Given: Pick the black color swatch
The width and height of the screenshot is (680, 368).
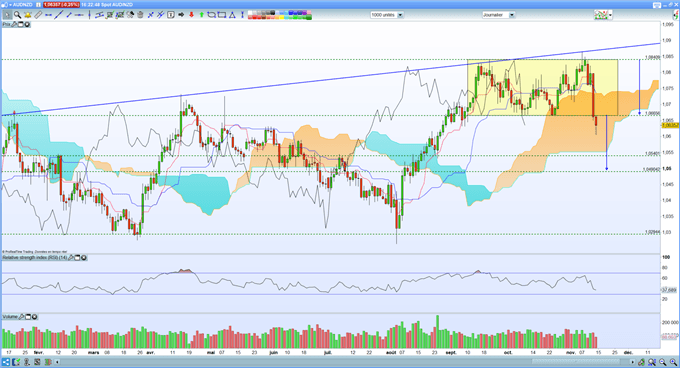Looking at the screenshot, I should (x=272, y=13).
